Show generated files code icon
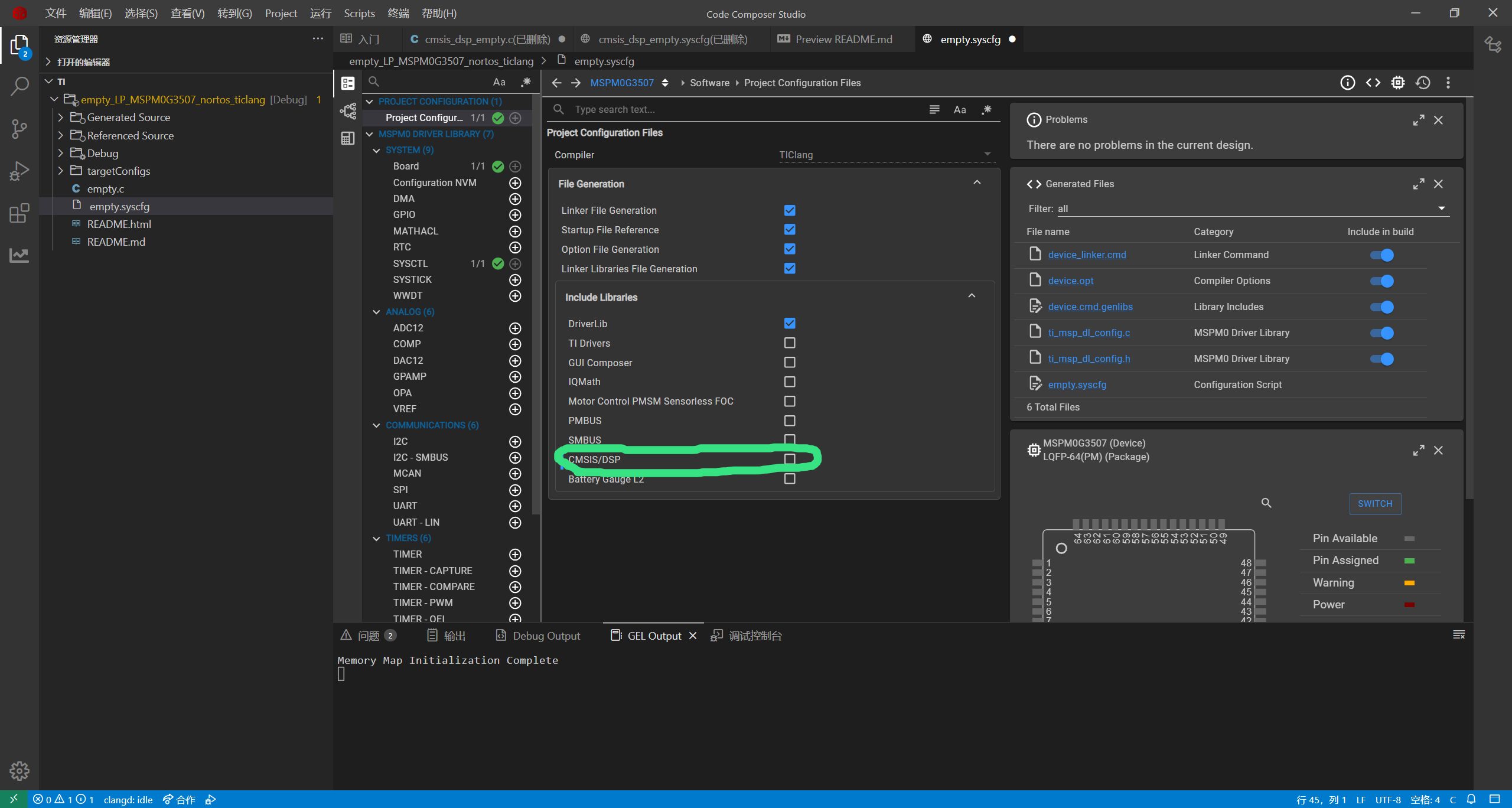Screen dimensions: 1512x808 coord(1373,83)
